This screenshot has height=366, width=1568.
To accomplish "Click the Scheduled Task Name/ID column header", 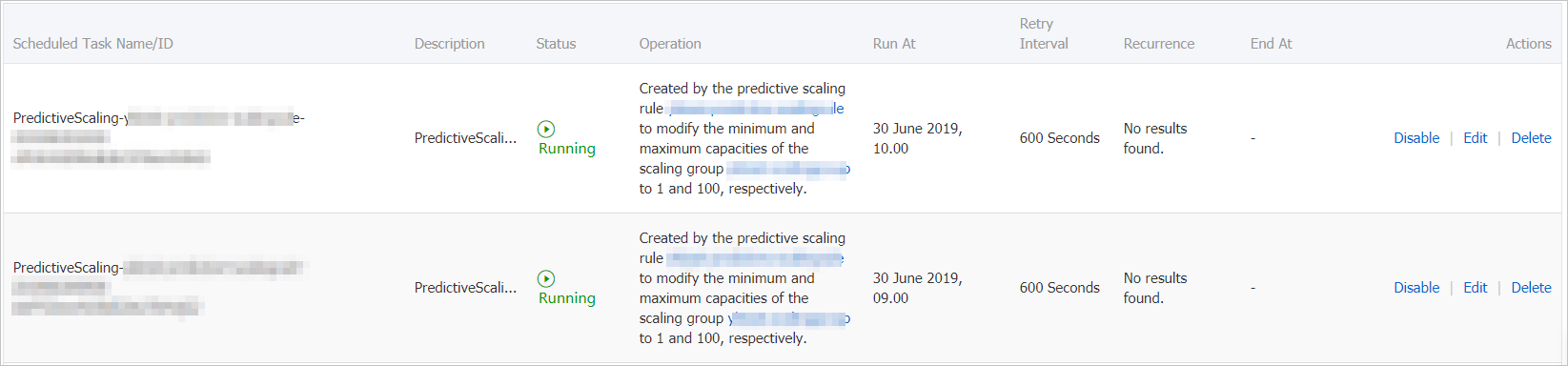I will pos(93,44).
